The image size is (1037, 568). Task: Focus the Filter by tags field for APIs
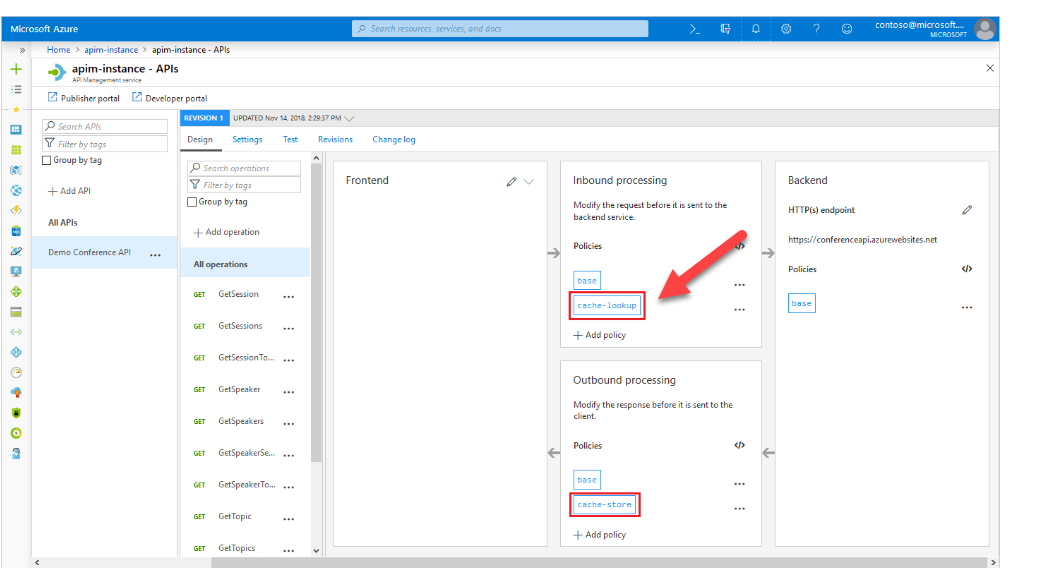point(105,143)
